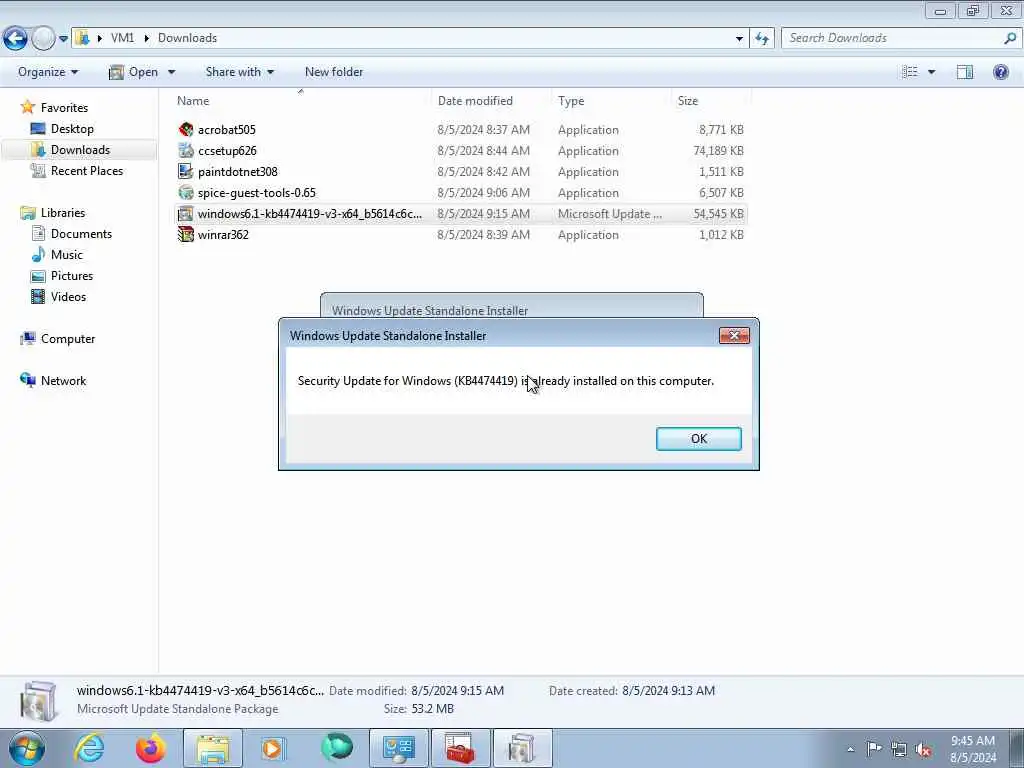Open the Share with menu

point(240,72)
